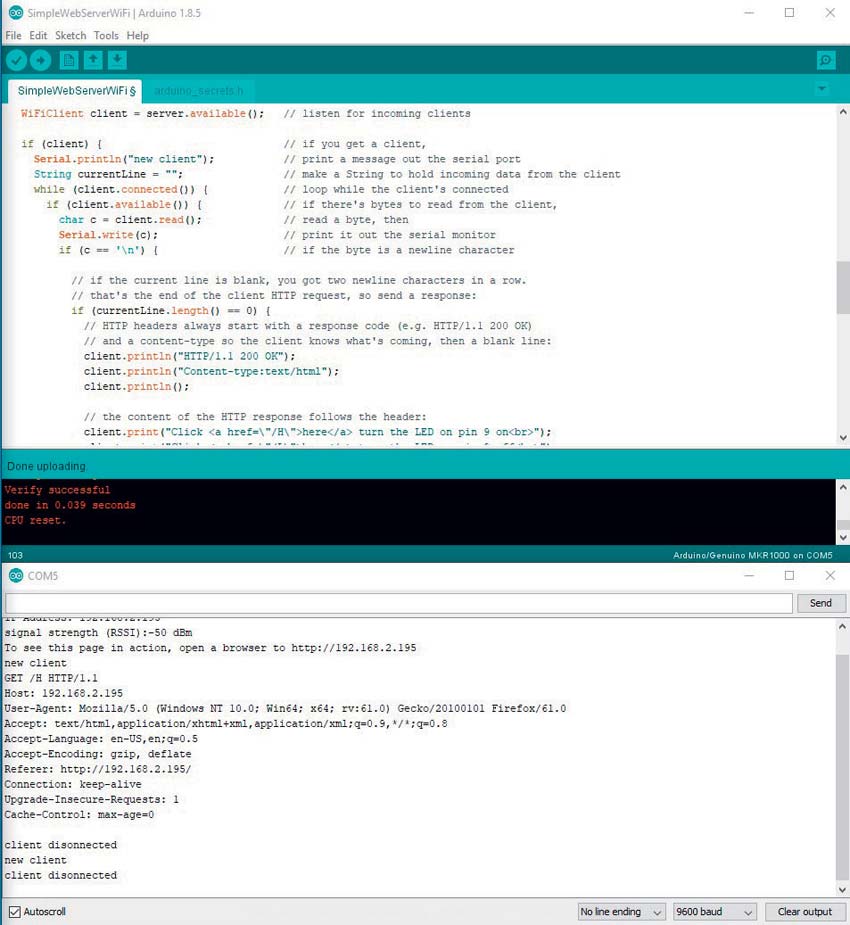This screenshot has width=850, height=925.
Task: Open the File menu
Action: coord(13,35)
